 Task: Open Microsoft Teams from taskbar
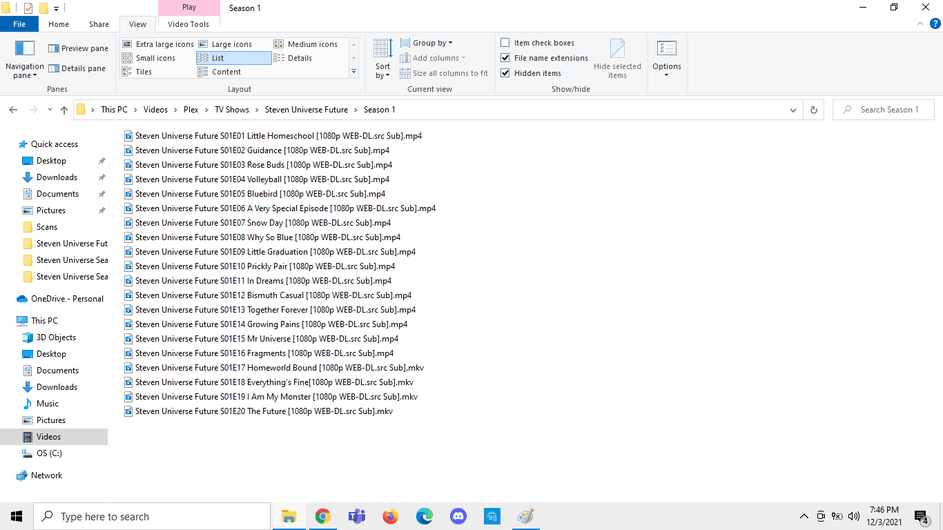pos(357,516)
